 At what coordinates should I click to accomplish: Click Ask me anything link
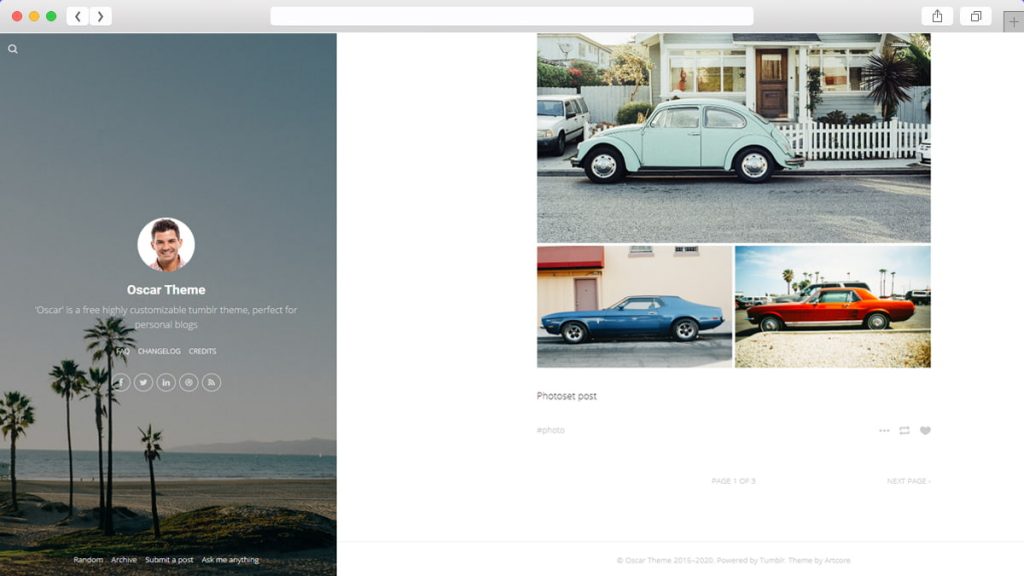pyautogui.click(x=231, y=560)
